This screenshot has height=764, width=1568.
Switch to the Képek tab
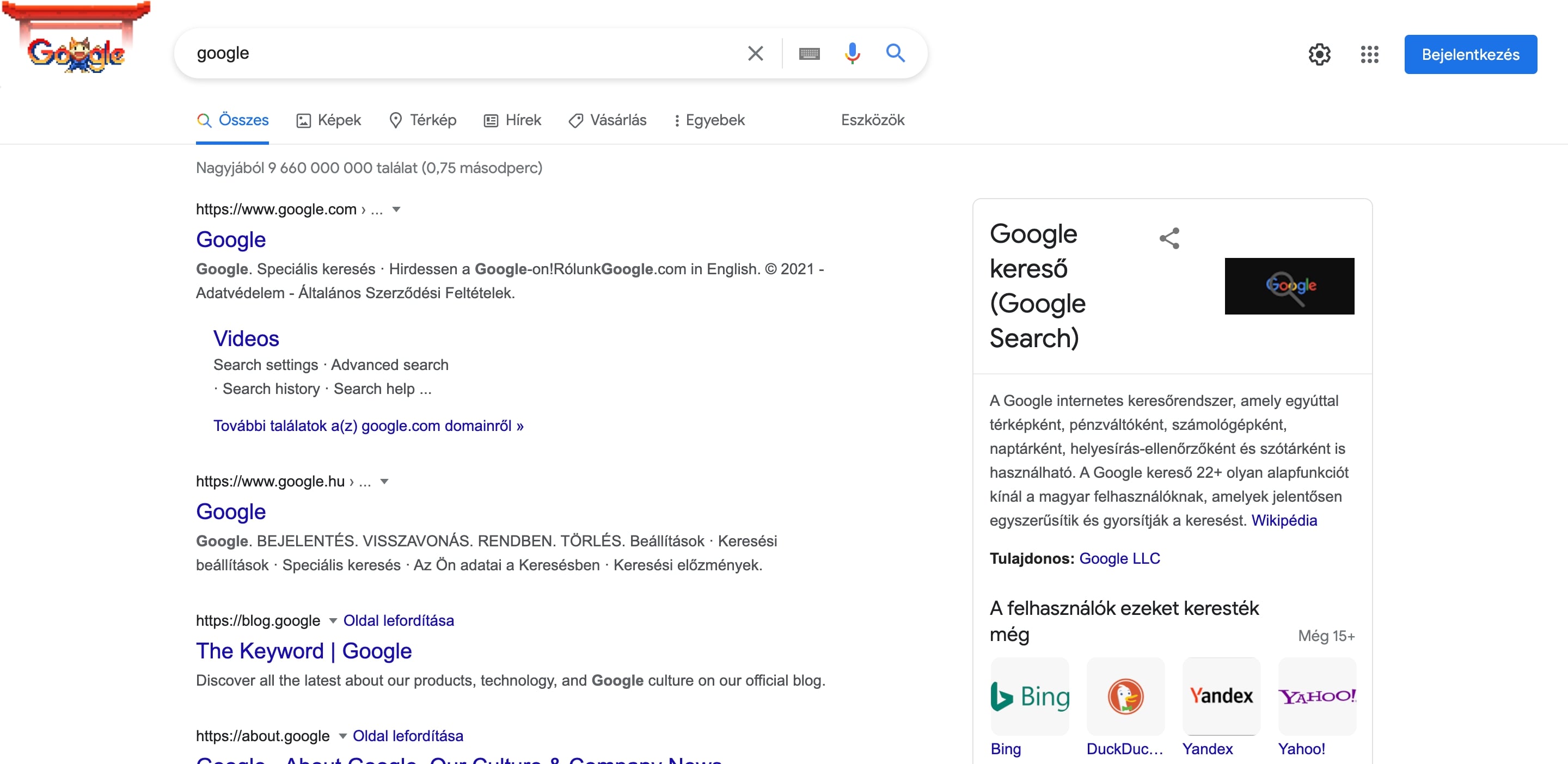click(329, 120)
